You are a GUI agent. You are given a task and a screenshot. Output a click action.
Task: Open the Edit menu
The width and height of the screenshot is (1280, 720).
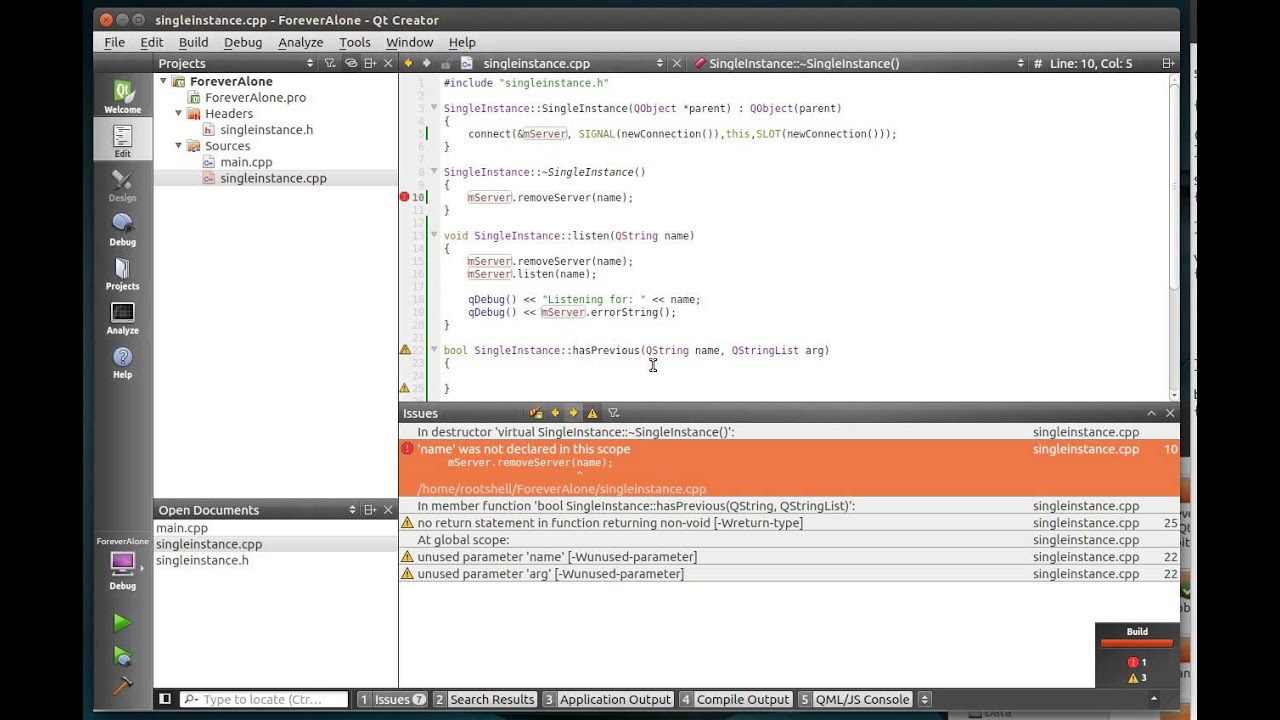(x=152, y=42)
